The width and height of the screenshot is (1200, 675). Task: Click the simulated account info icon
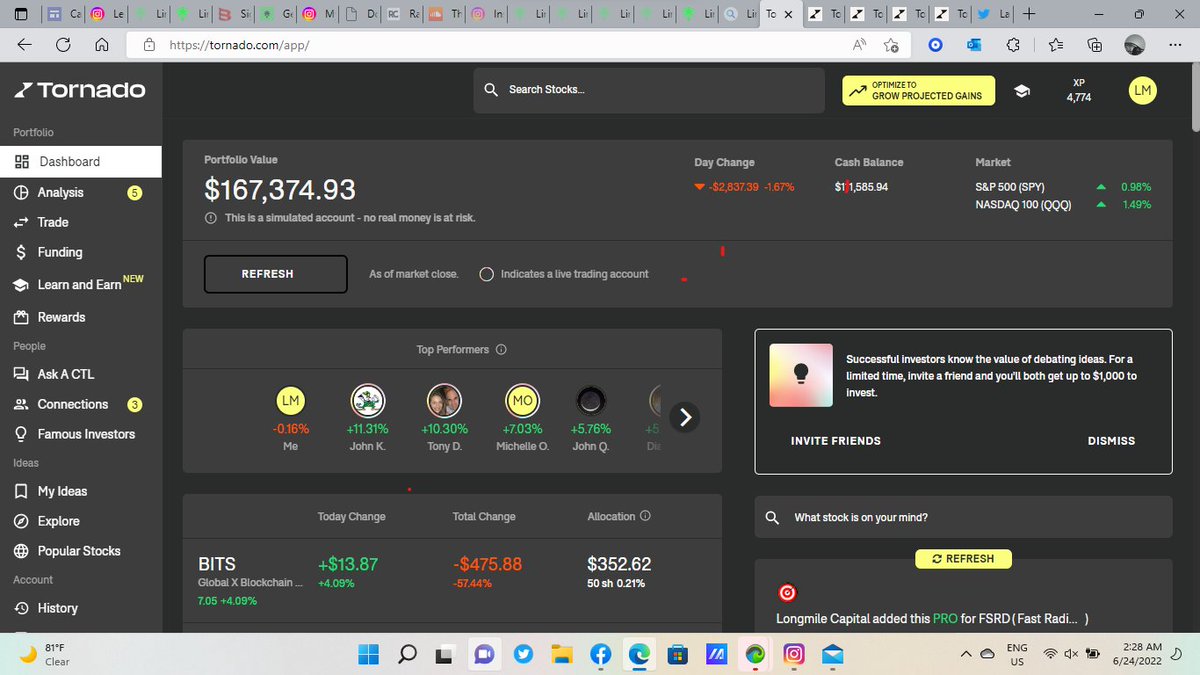click(x=210, y=218)
